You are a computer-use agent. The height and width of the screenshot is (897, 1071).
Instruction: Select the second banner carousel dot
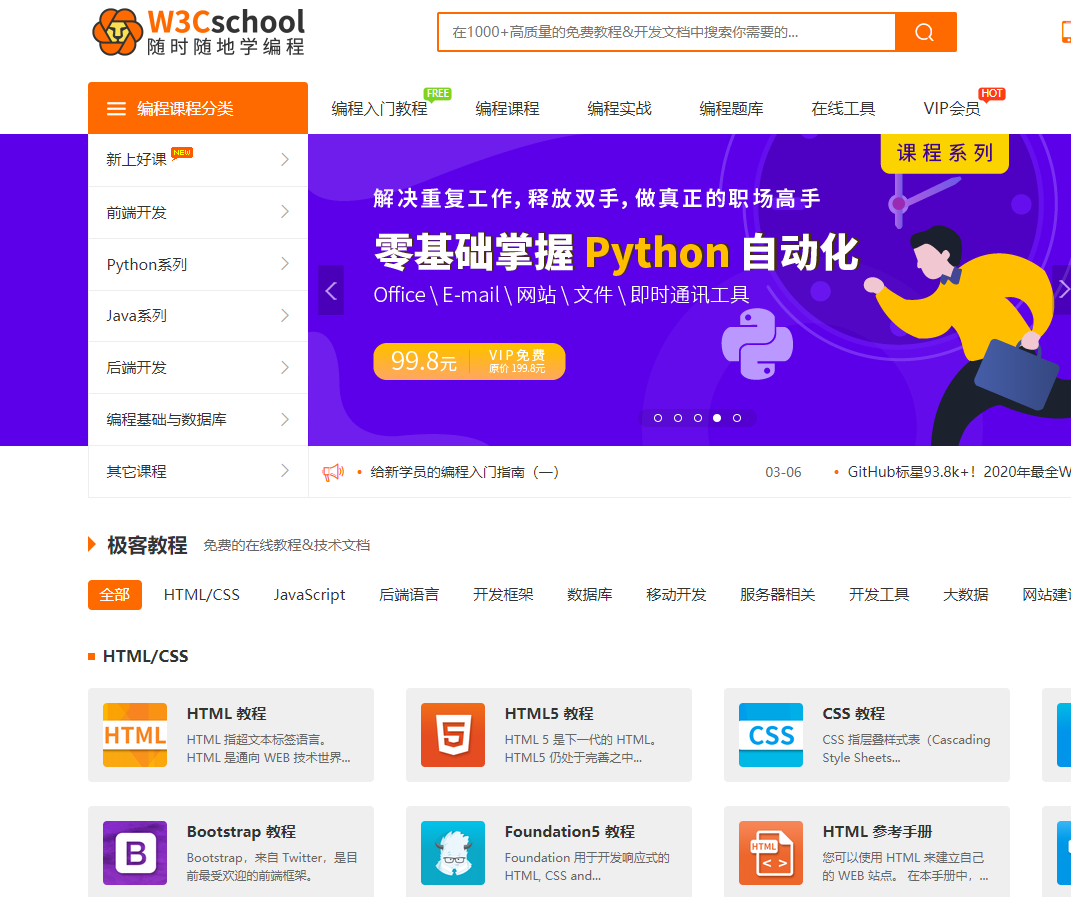point(678,418)
